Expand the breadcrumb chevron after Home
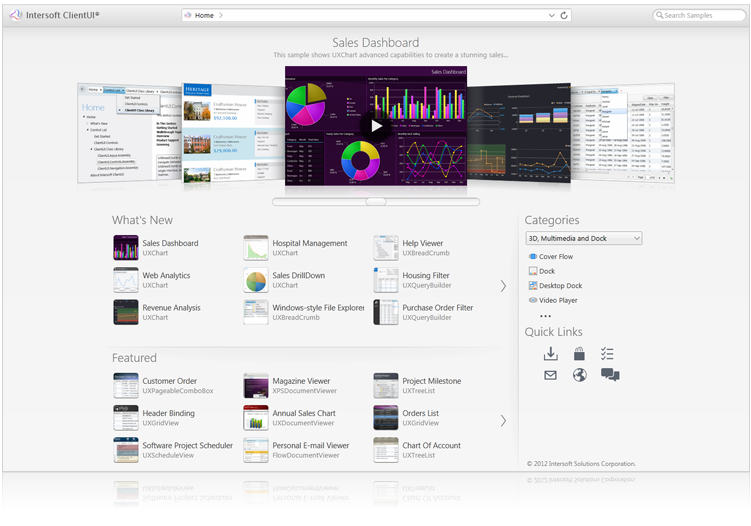The image size is (751, 526). [221, 15]
